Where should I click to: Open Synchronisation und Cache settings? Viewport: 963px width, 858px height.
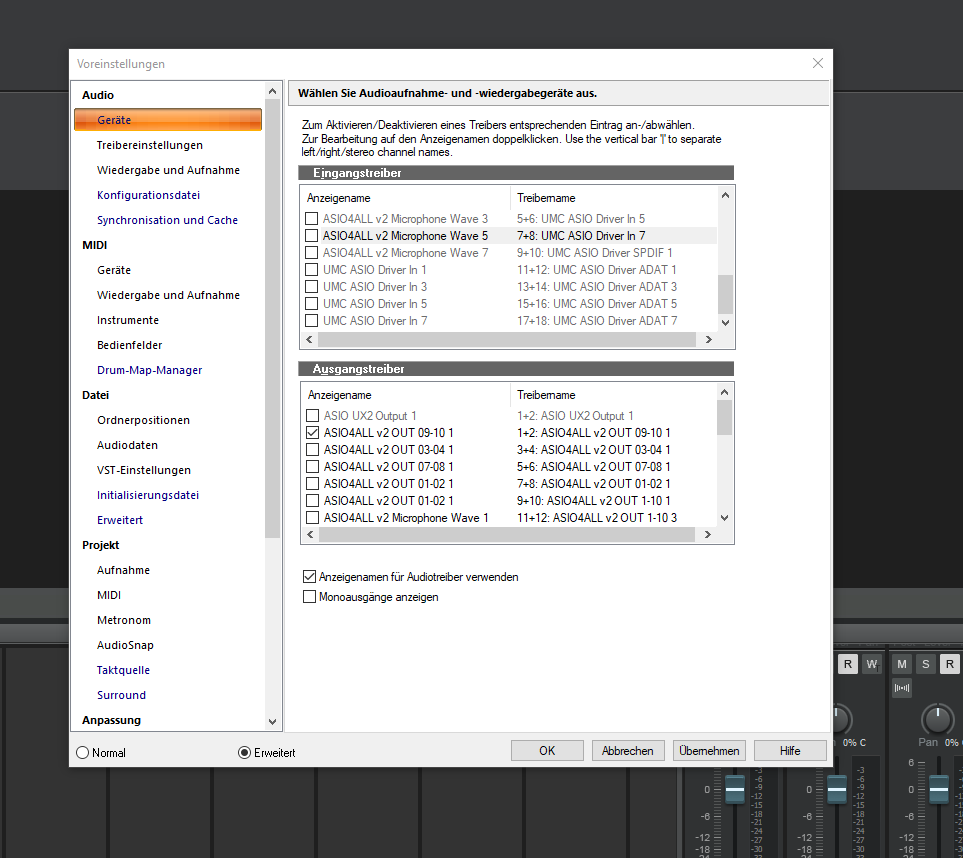(x=167, y=220)
